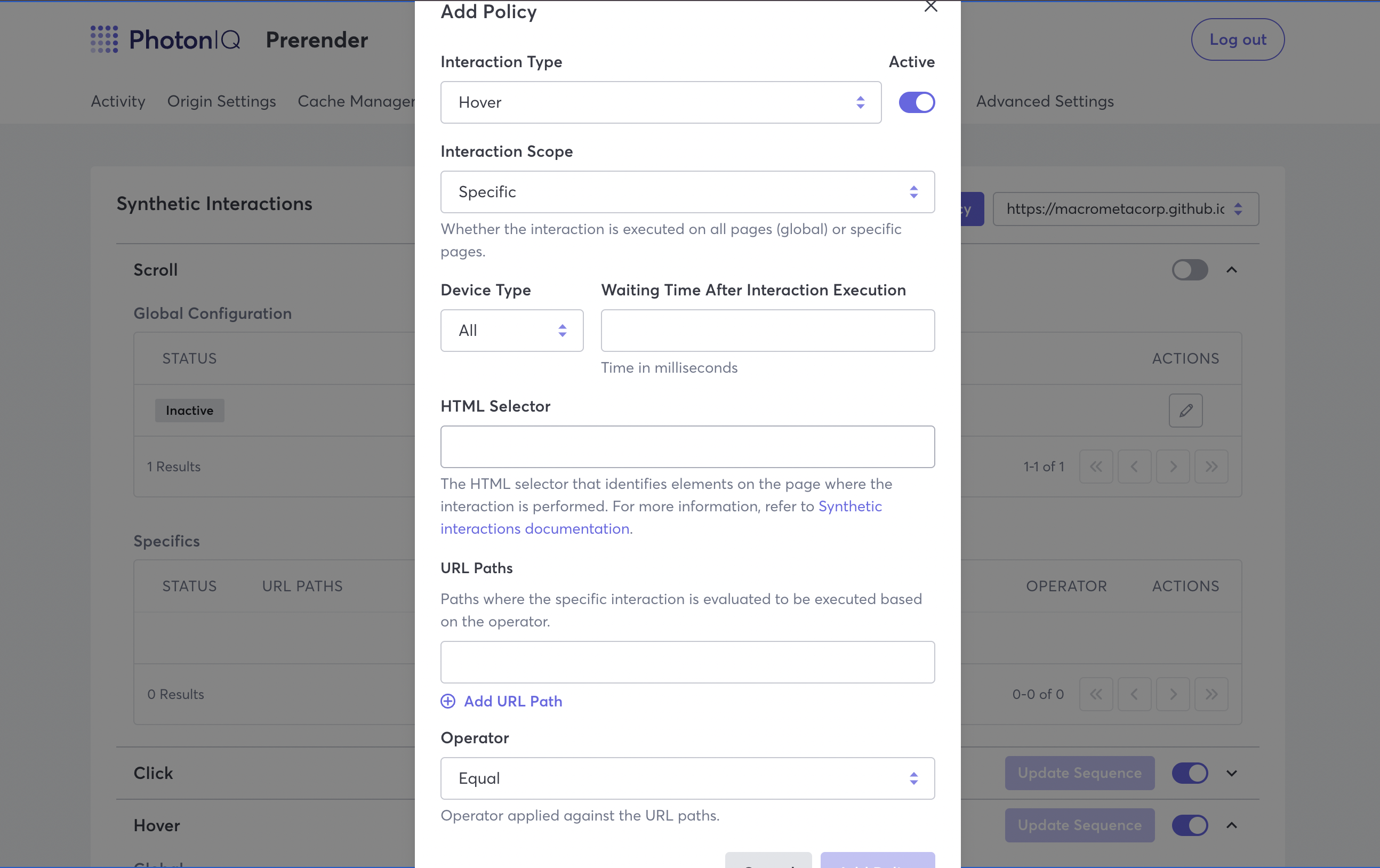This screenshot has width=1380, height=868.
Task: Enable the Scroll section toggle
Action: pos(1190,270)
